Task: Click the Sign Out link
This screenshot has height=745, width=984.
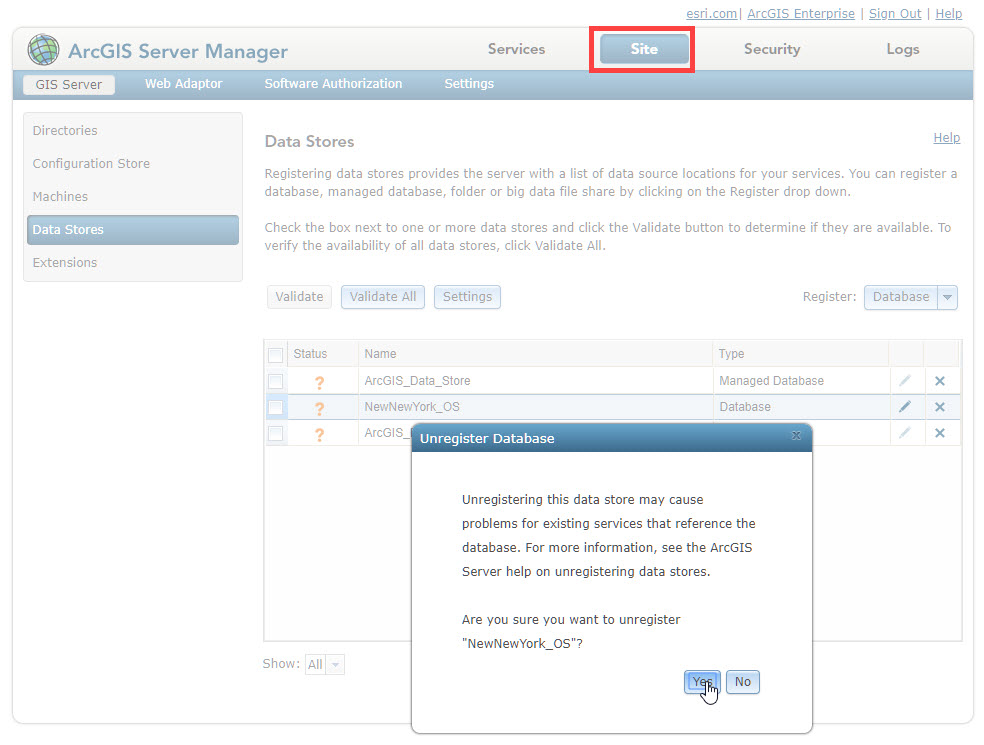Action: click(895, 14)
